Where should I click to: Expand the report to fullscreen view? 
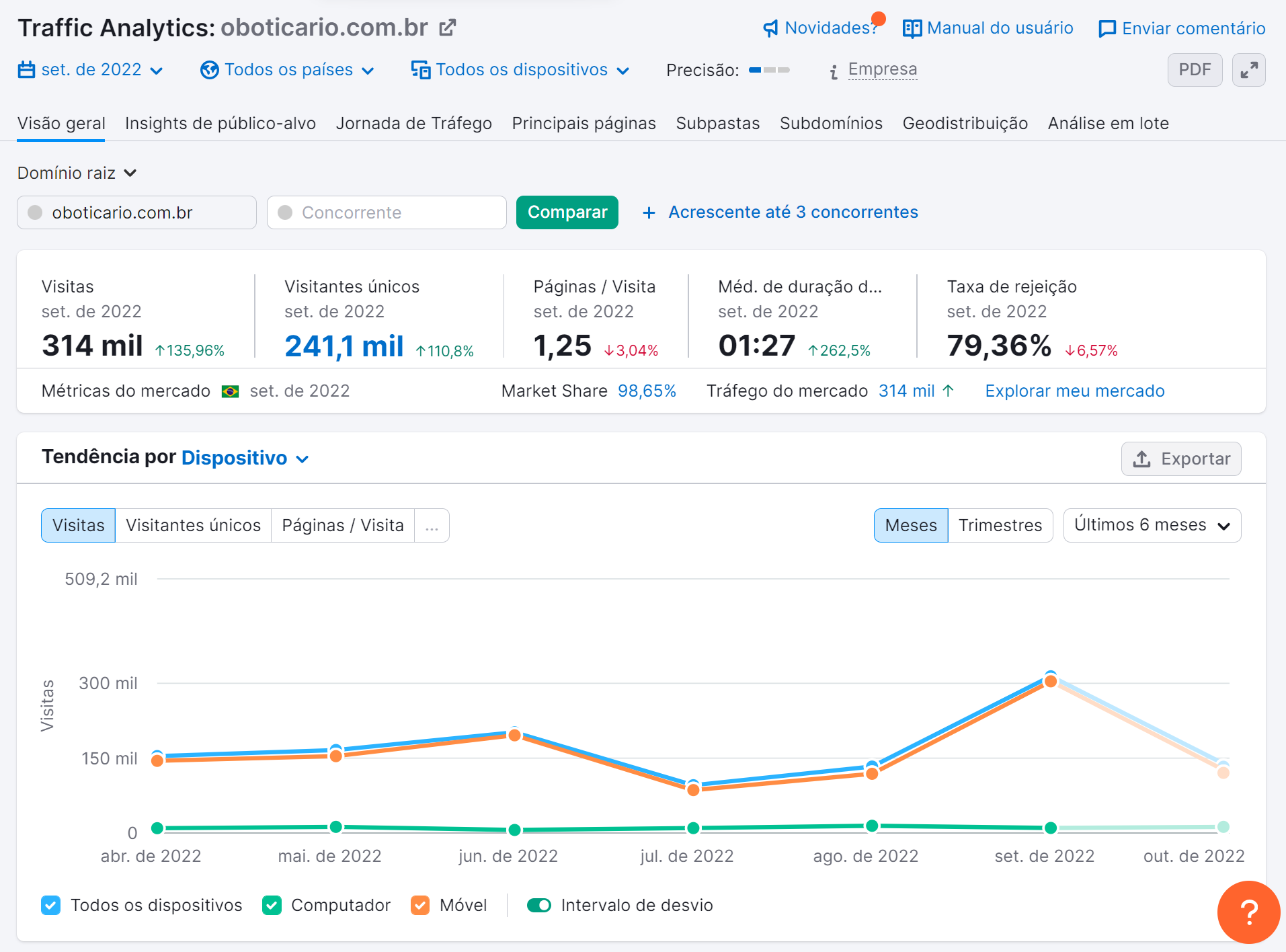[1249, 69]
